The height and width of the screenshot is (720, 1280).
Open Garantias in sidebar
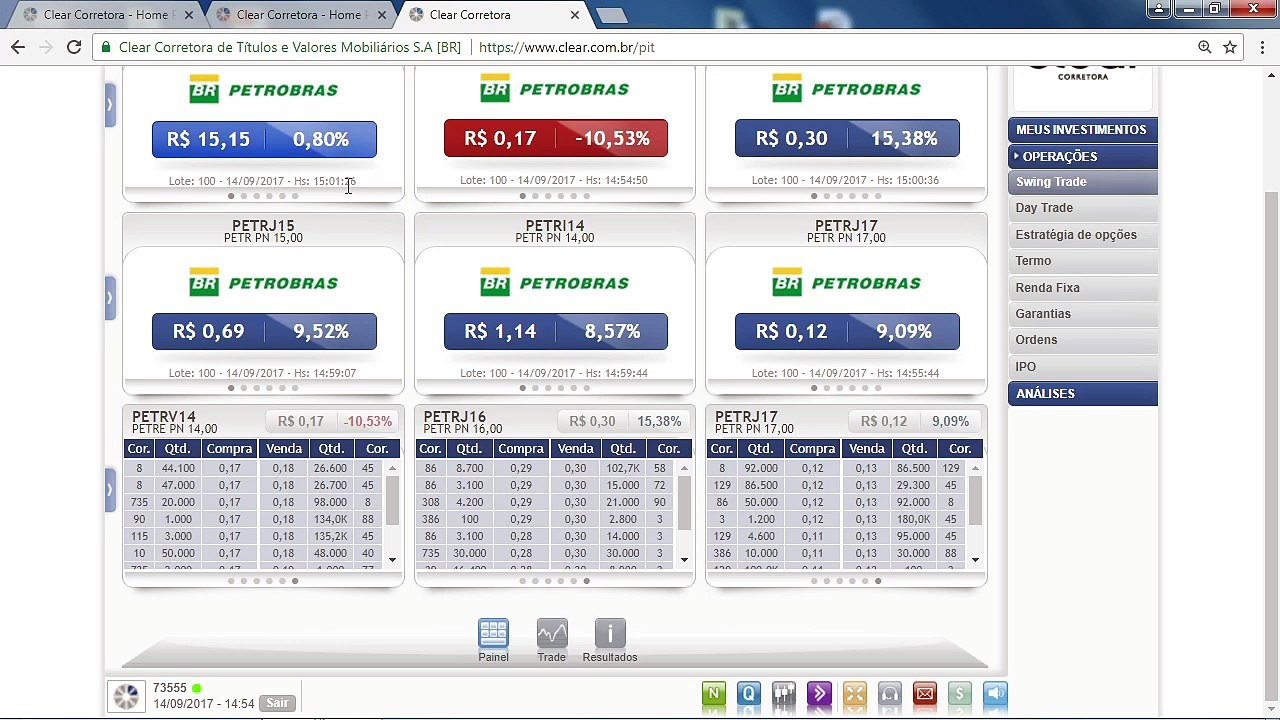(x=1083, y=314)
